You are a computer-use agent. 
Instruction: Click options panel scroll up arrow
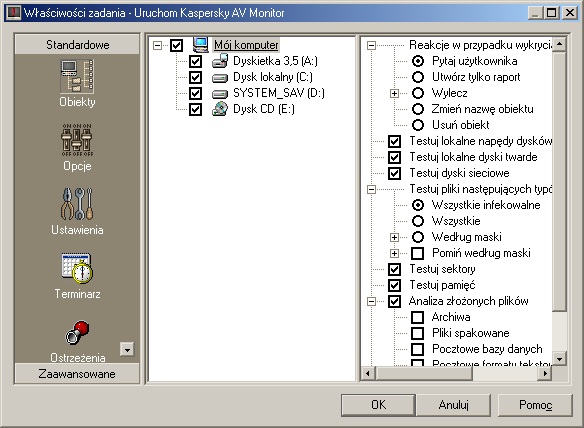tap(559, 45)
